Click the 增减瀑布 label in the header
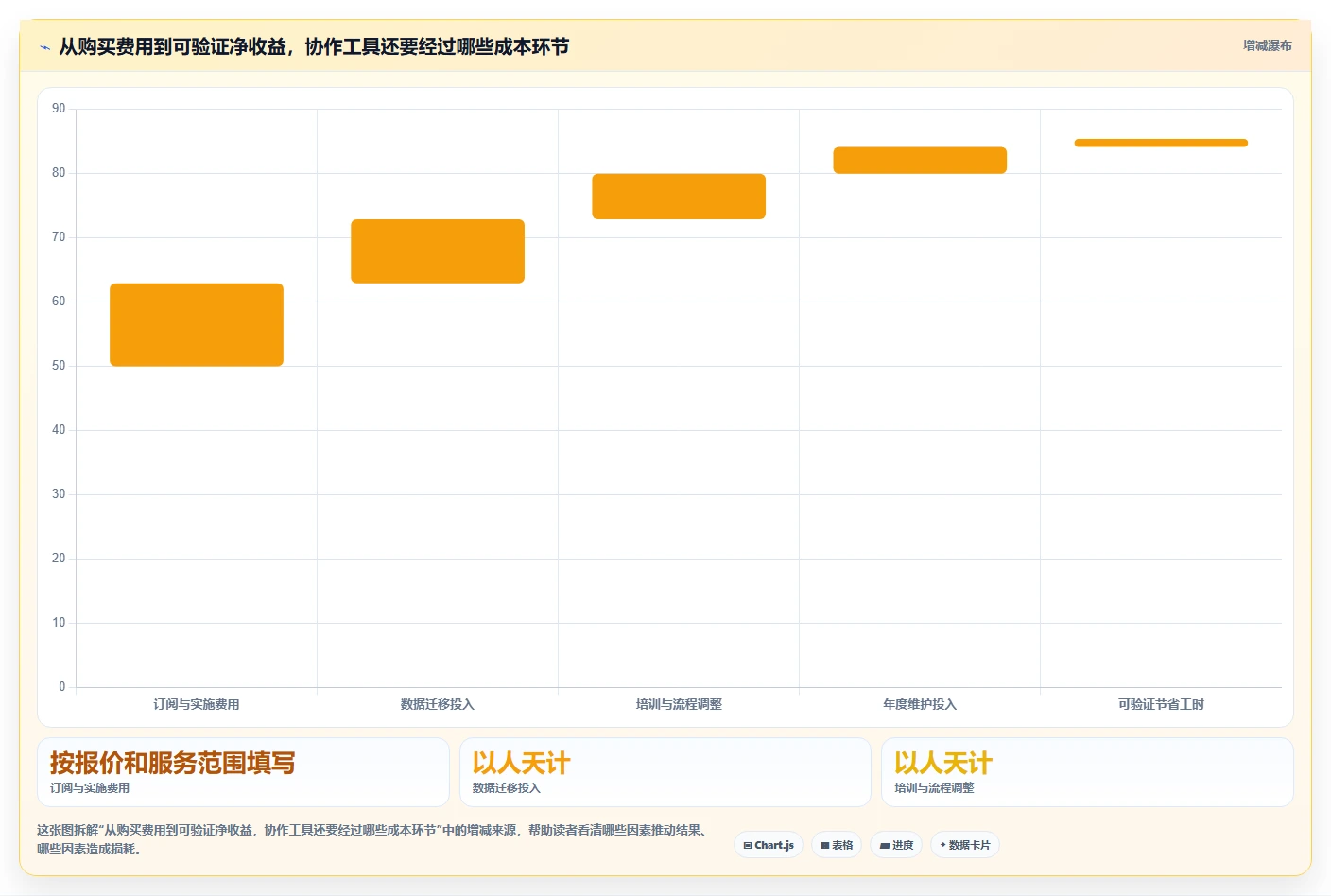1331x896 pixels. 1267,45
